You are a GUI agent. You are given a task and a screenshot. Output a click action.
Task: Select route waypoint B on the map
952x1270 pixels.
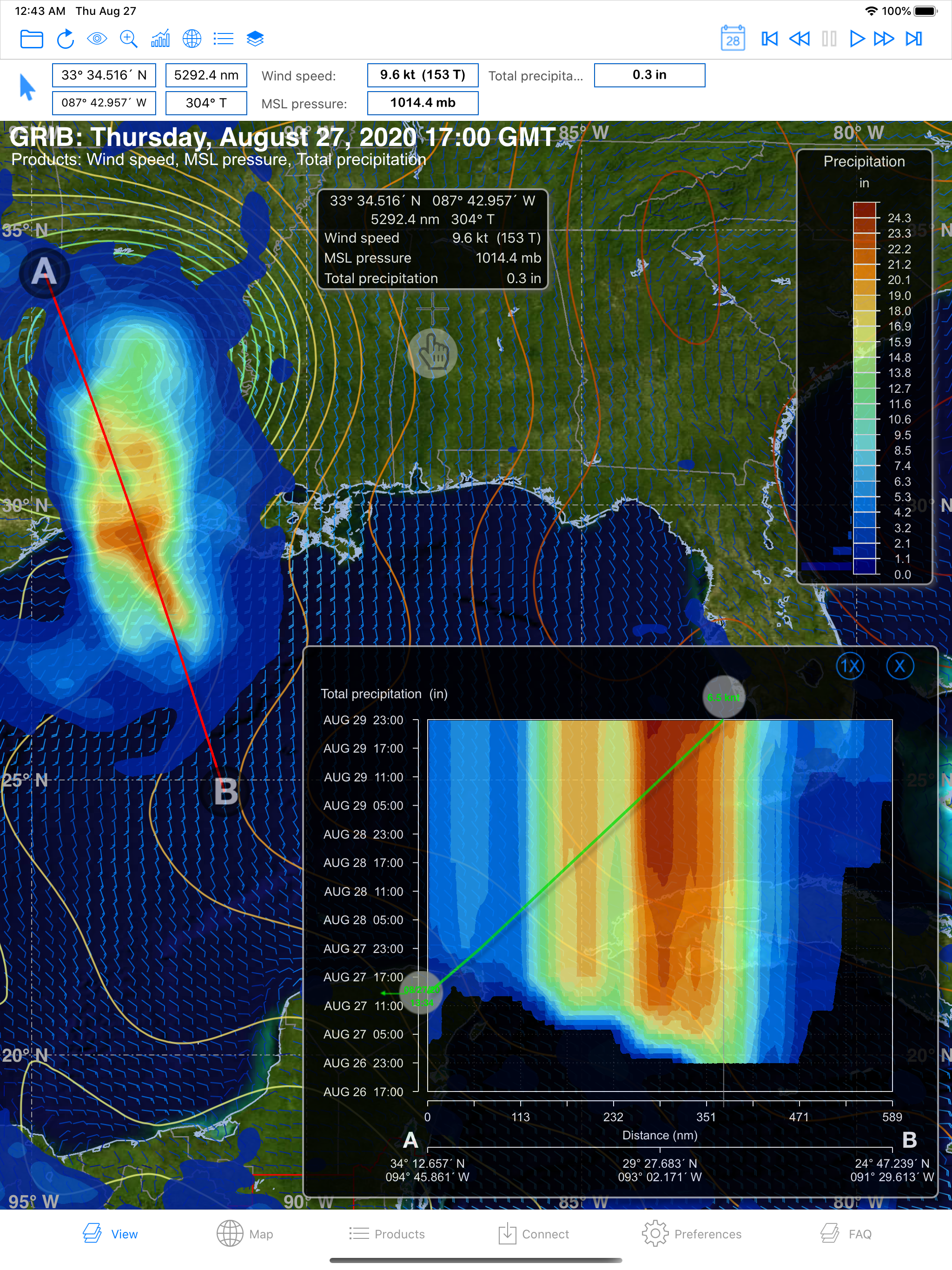[x=225, y=792]
